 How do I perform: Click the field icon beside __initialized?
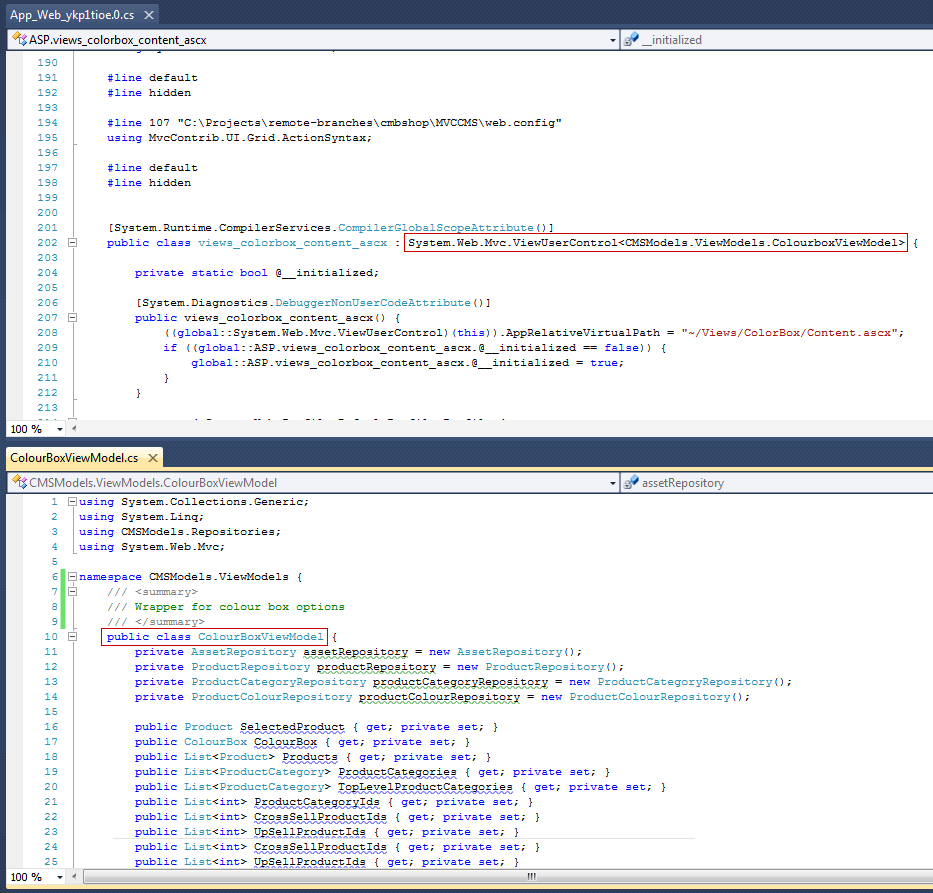631,40
